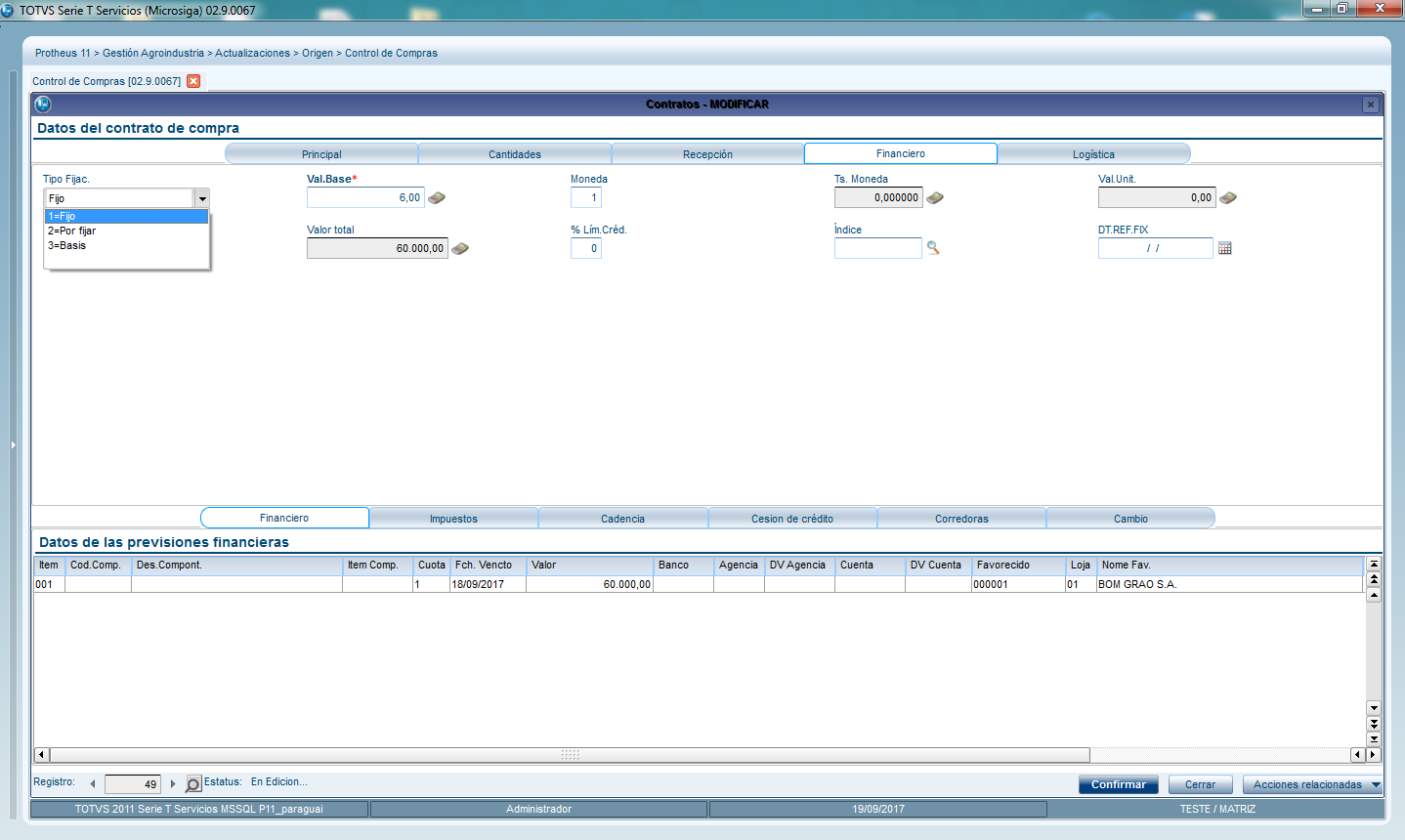The width and height of the screenshot is (1405, 840).
Task: Select grid Item cell 001
Action: coord(50,584)
